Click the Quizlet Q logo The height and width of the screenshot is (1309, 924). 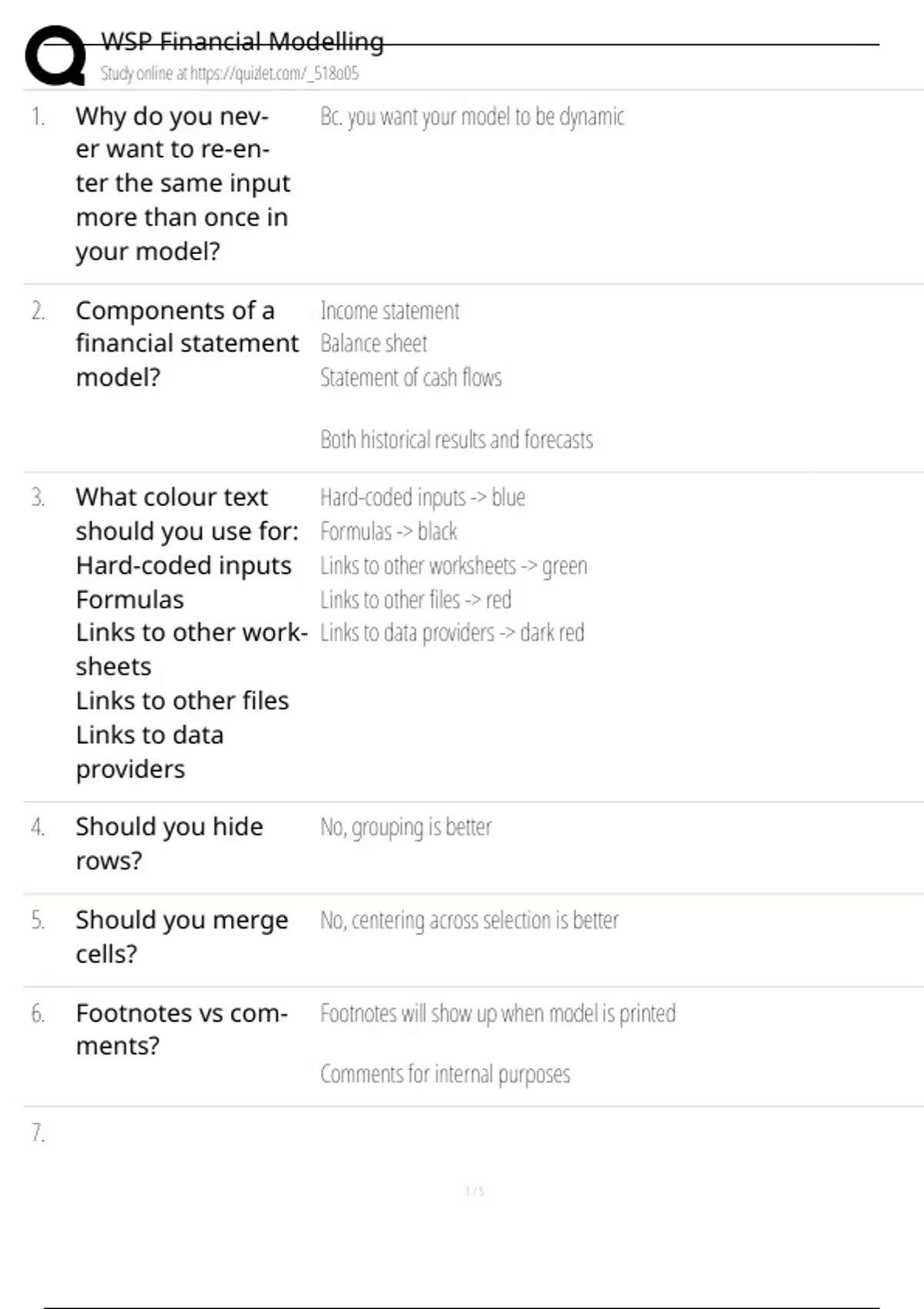[55, 55]
